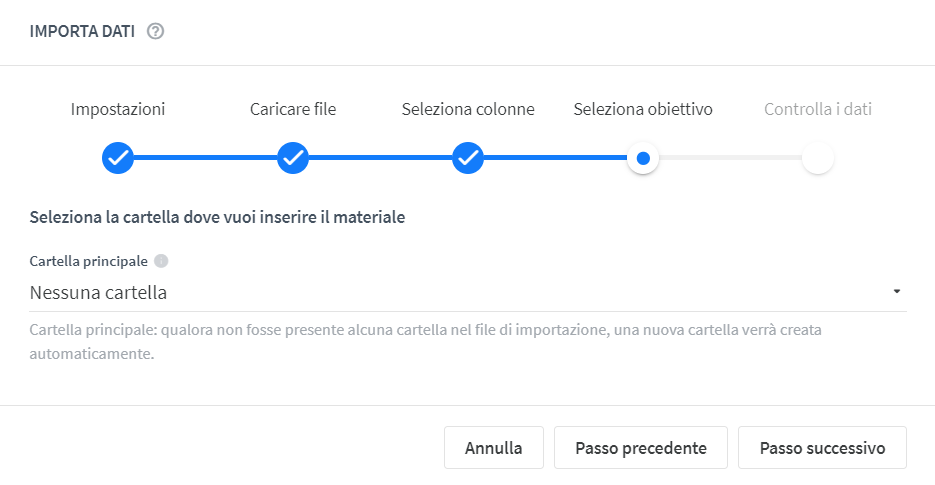Go to the Impostazioni step label
Viewport: 935px width, 485px height.
tap(118, 109)
